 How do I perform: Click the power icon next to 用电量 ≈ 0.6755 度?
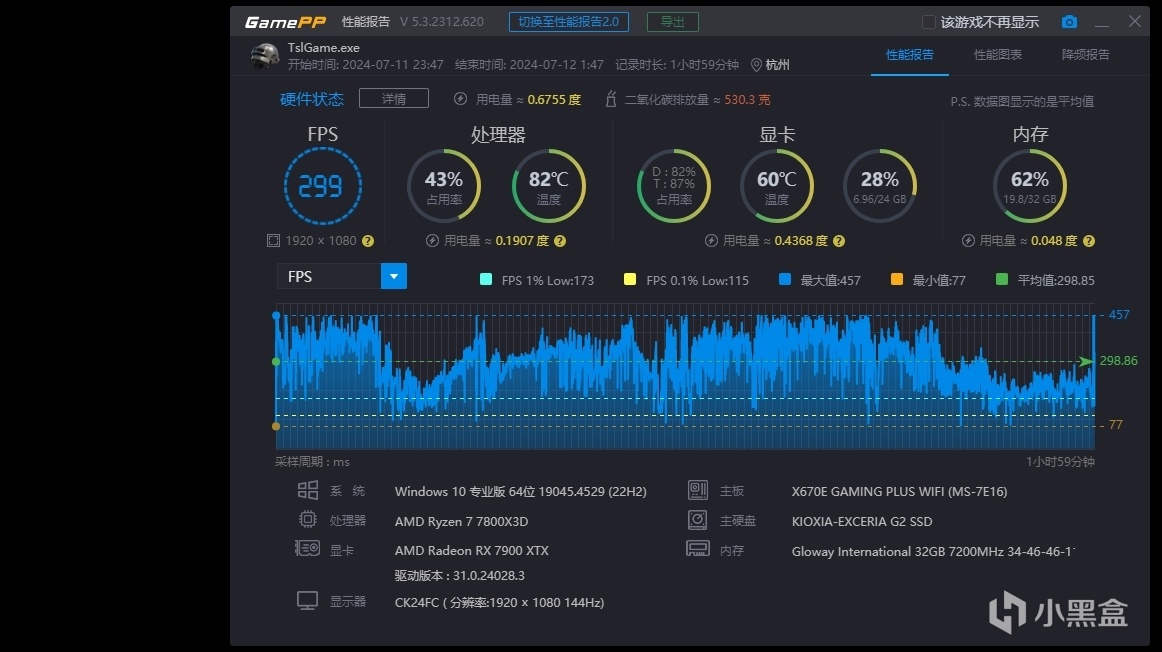460,99
